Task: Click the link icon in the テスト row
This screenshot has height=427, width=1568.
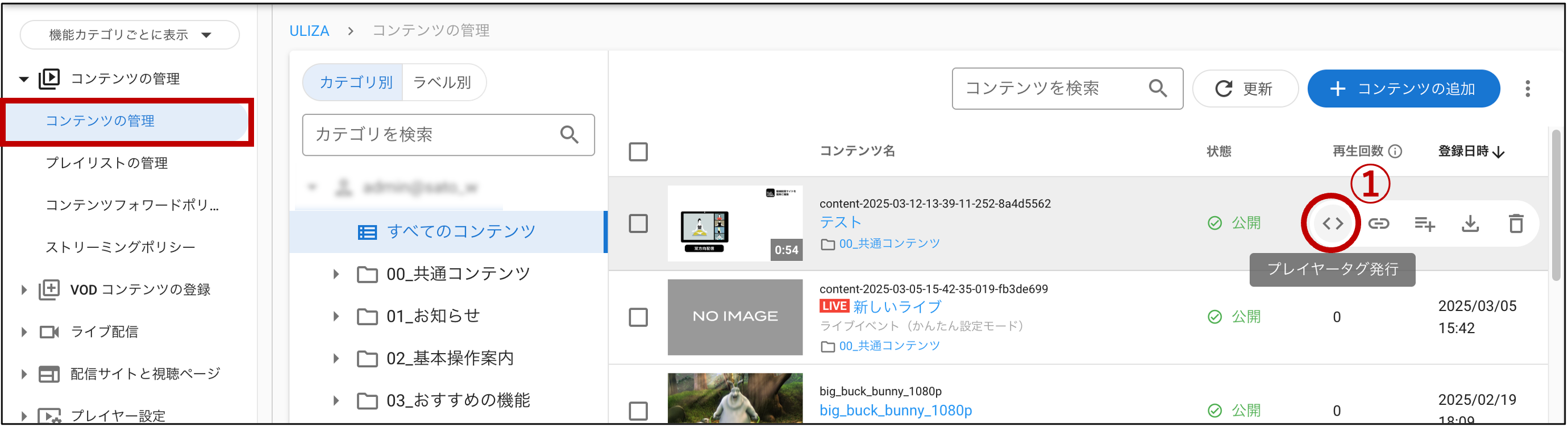Action: click(1379, 223)
